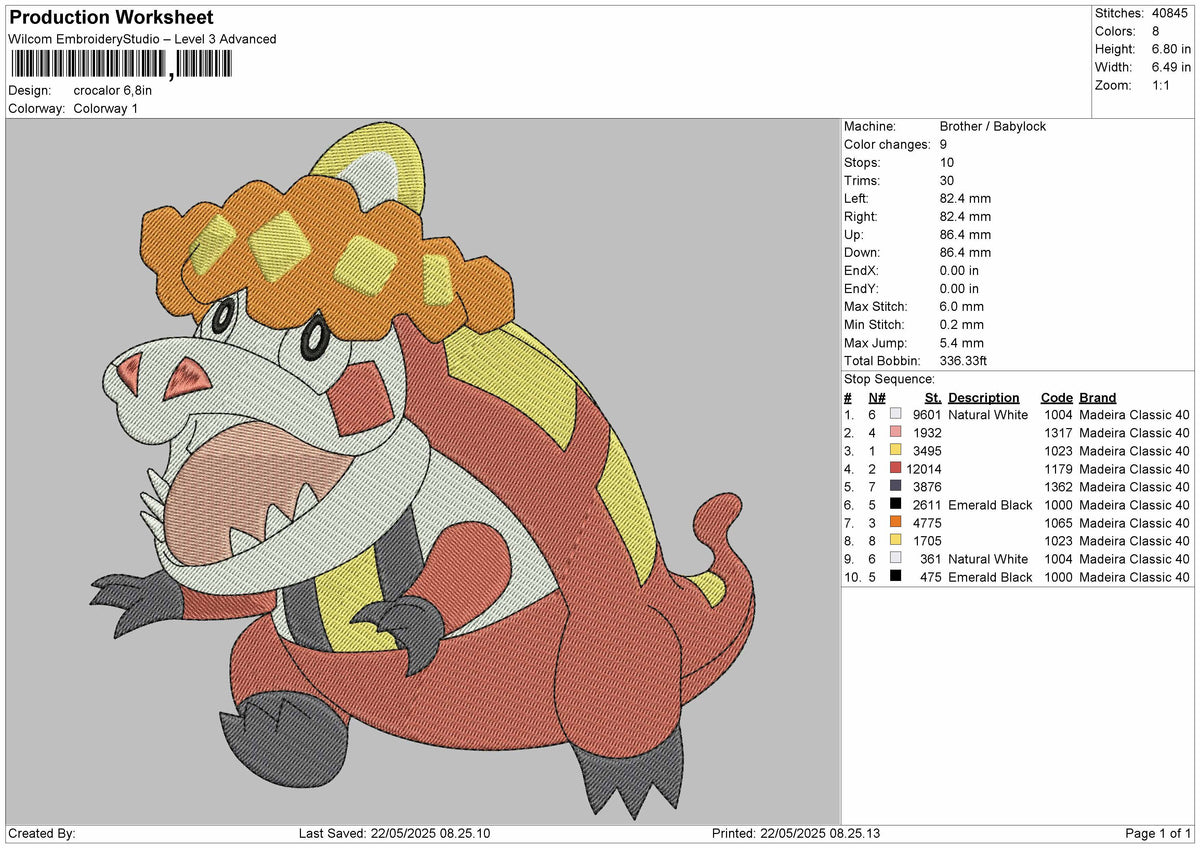The width and height of the screenshot is (1200, 848).
Task: Click the Brand column header
Action: [x=1097, y=397]
